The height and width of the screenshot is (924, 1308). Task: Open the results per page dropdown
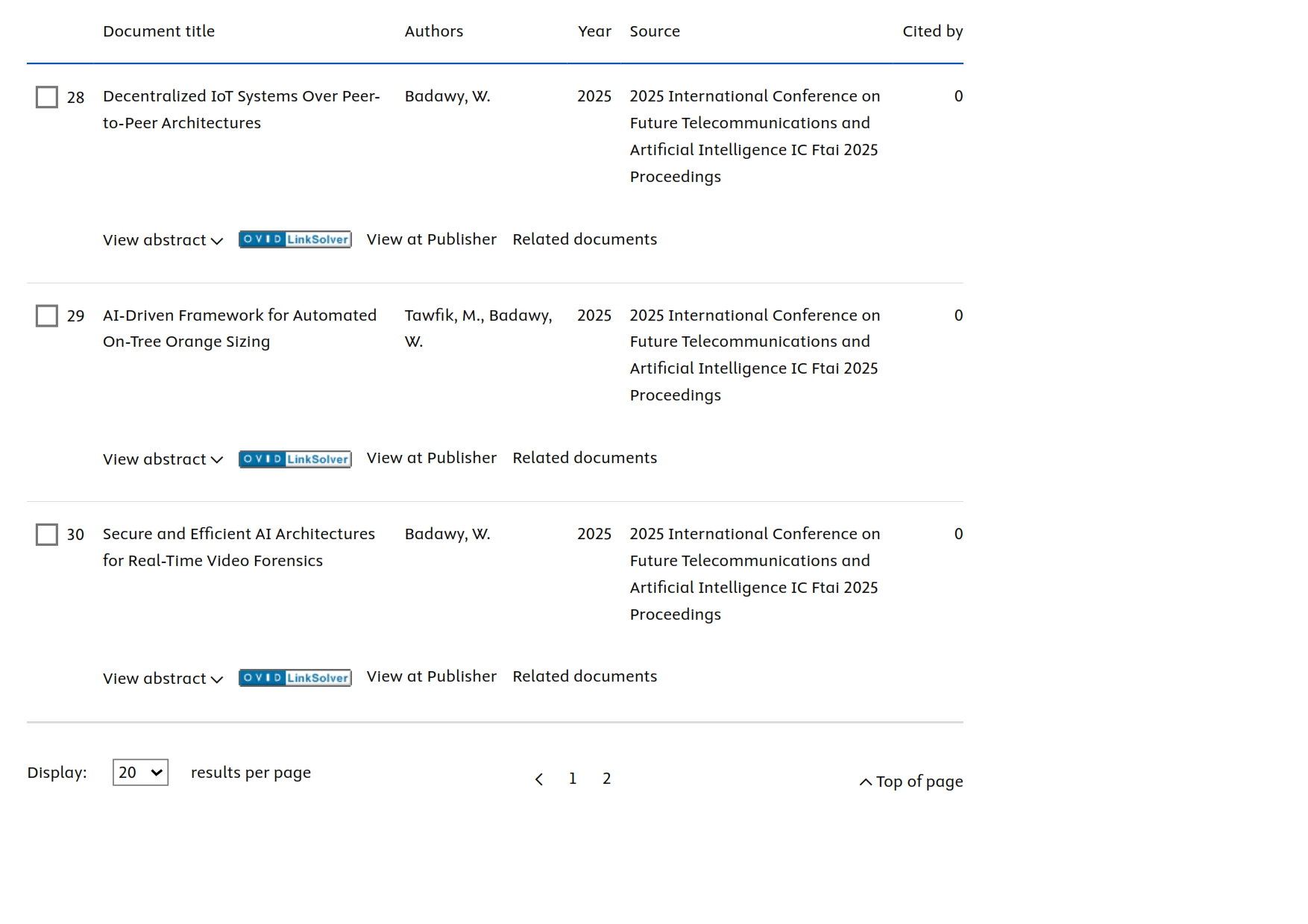(140, 773)
